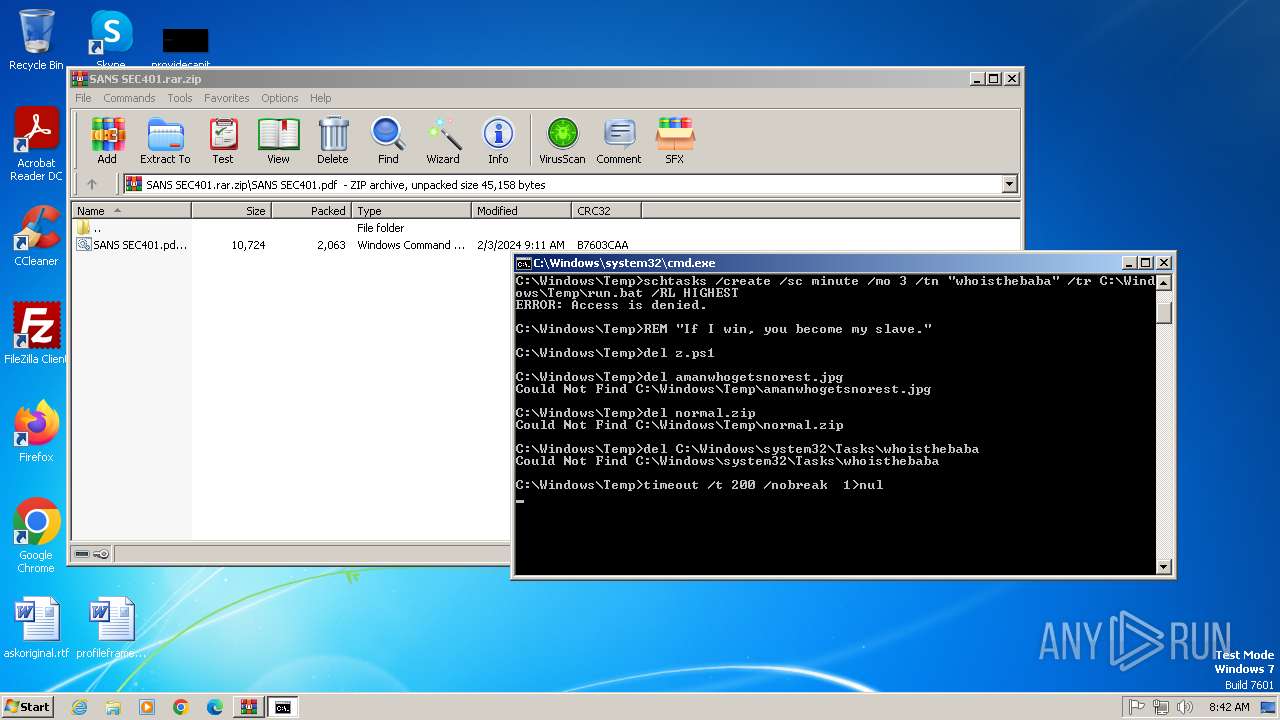Sort the file list by the Size column

click(232, 211)
